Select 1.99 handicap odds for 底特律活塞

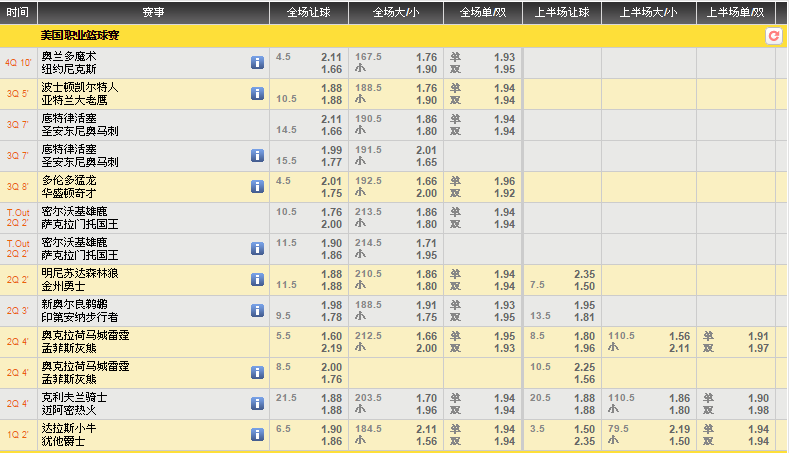[x=331, y=150]
